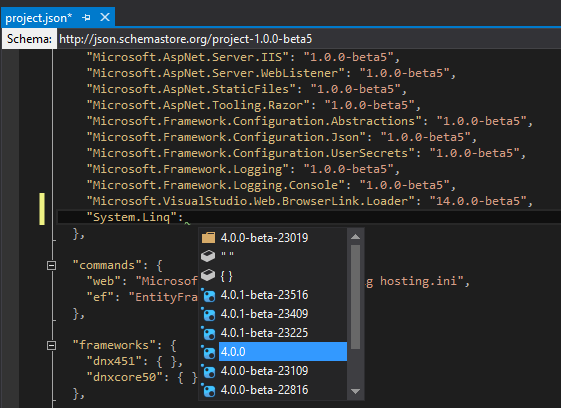Select version 4.0.0-beta-23109 from list

click(264, 371)
